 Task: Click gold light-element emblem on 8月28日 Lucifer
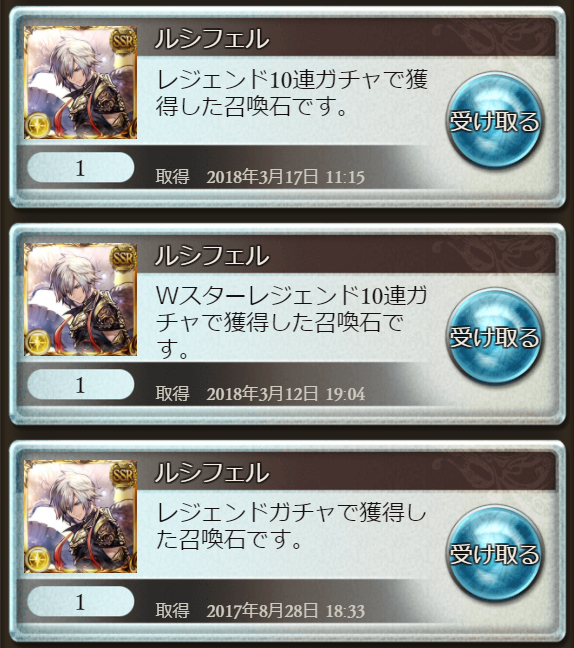click(38, 559)
